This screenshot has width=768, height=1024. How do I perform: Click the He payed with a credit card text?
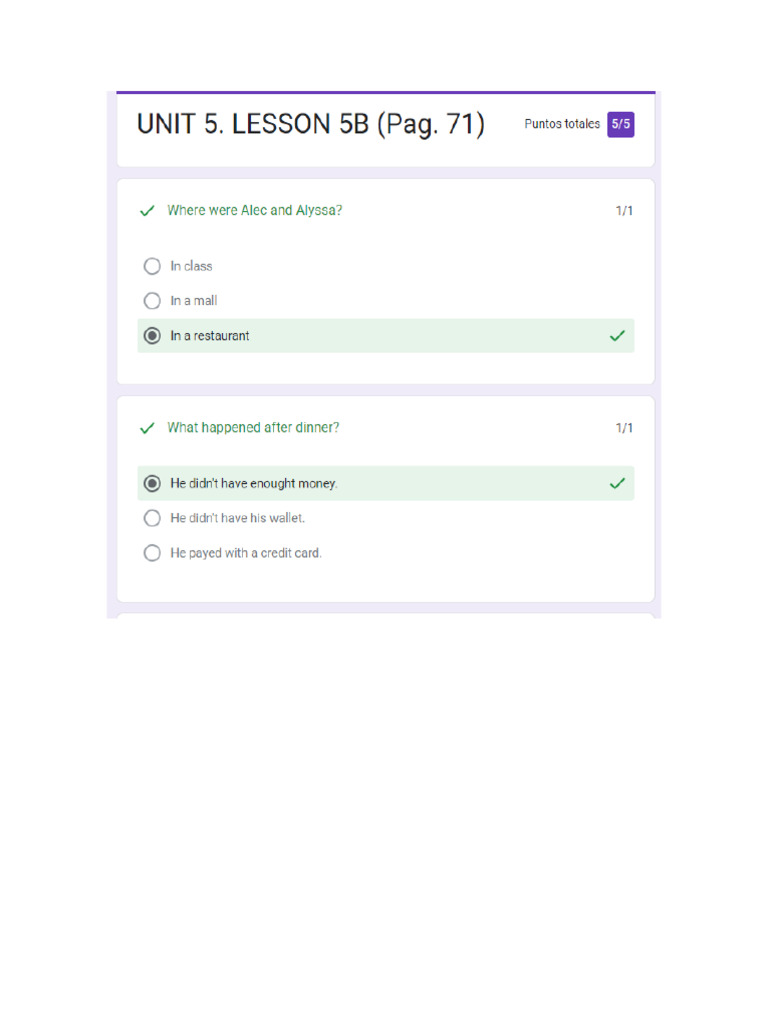click(x=246, y=553)
